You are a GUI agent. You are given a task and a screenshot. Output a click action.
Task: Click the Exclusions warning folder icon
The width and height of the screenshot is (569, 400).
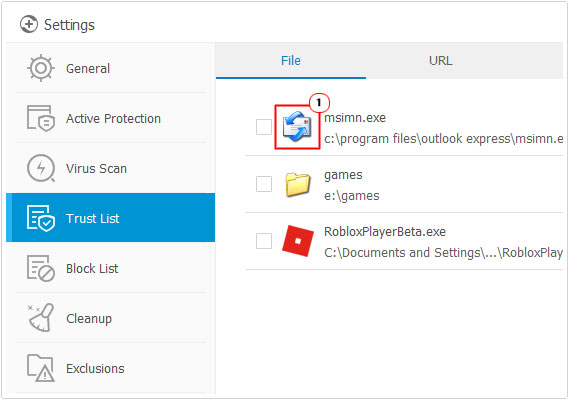point(41,368)
